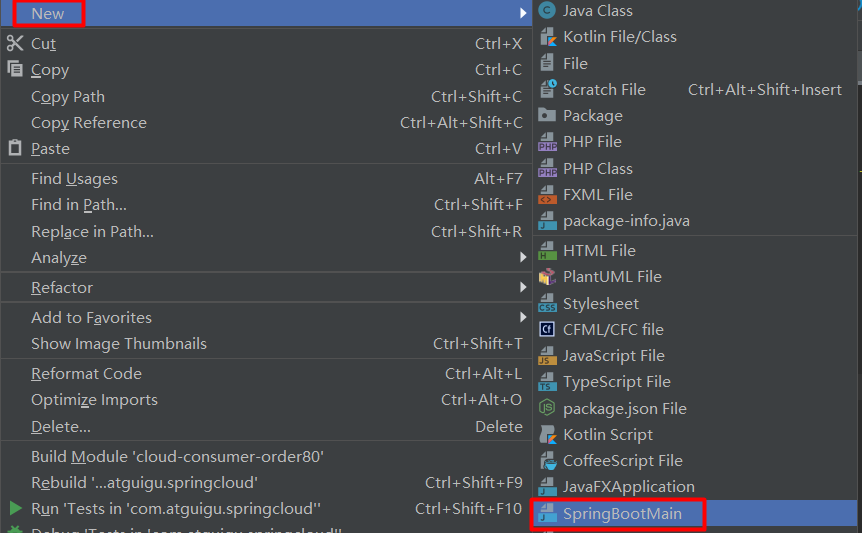This screenshot has width=862, height=533.
Task: Select Build Module 'cloud-consumer-order80'
Action: 177,457
